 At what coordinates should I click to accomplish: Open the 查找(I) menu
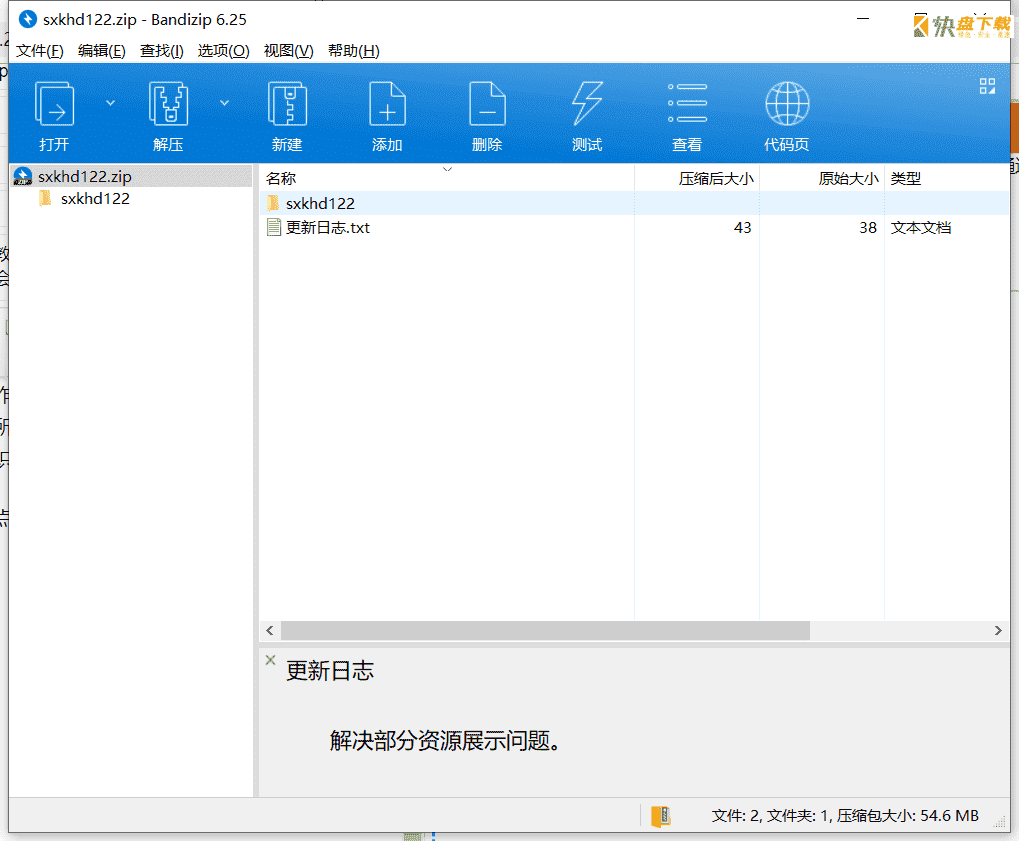pyautogui.click(x=162, y=51)
